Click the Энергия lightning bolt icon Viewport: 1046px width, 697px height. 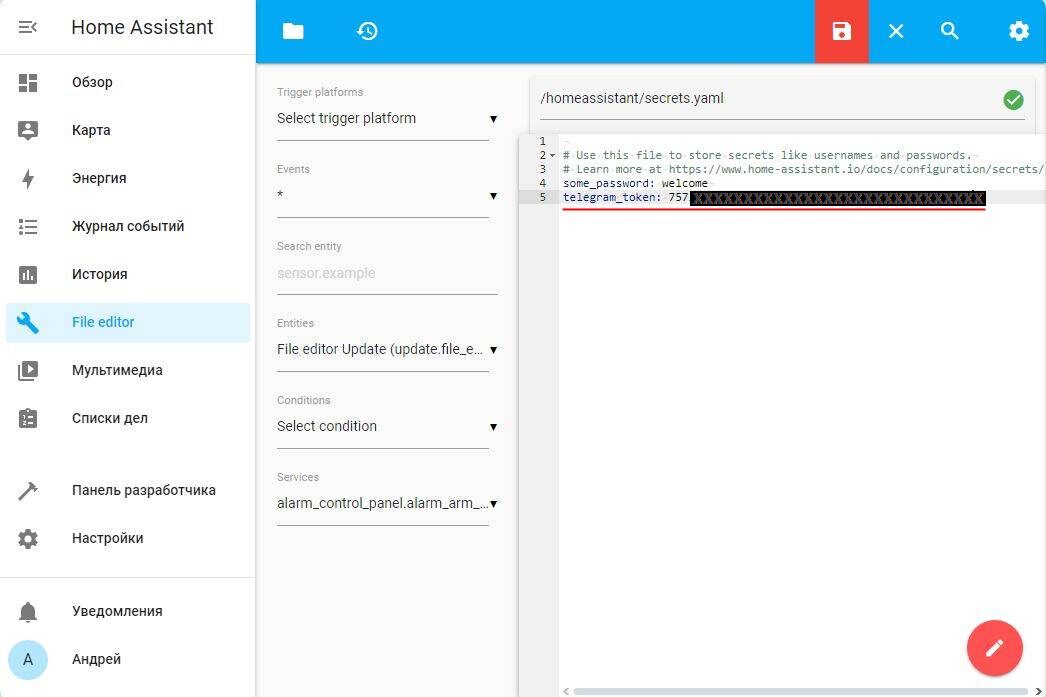click(28, 178)
